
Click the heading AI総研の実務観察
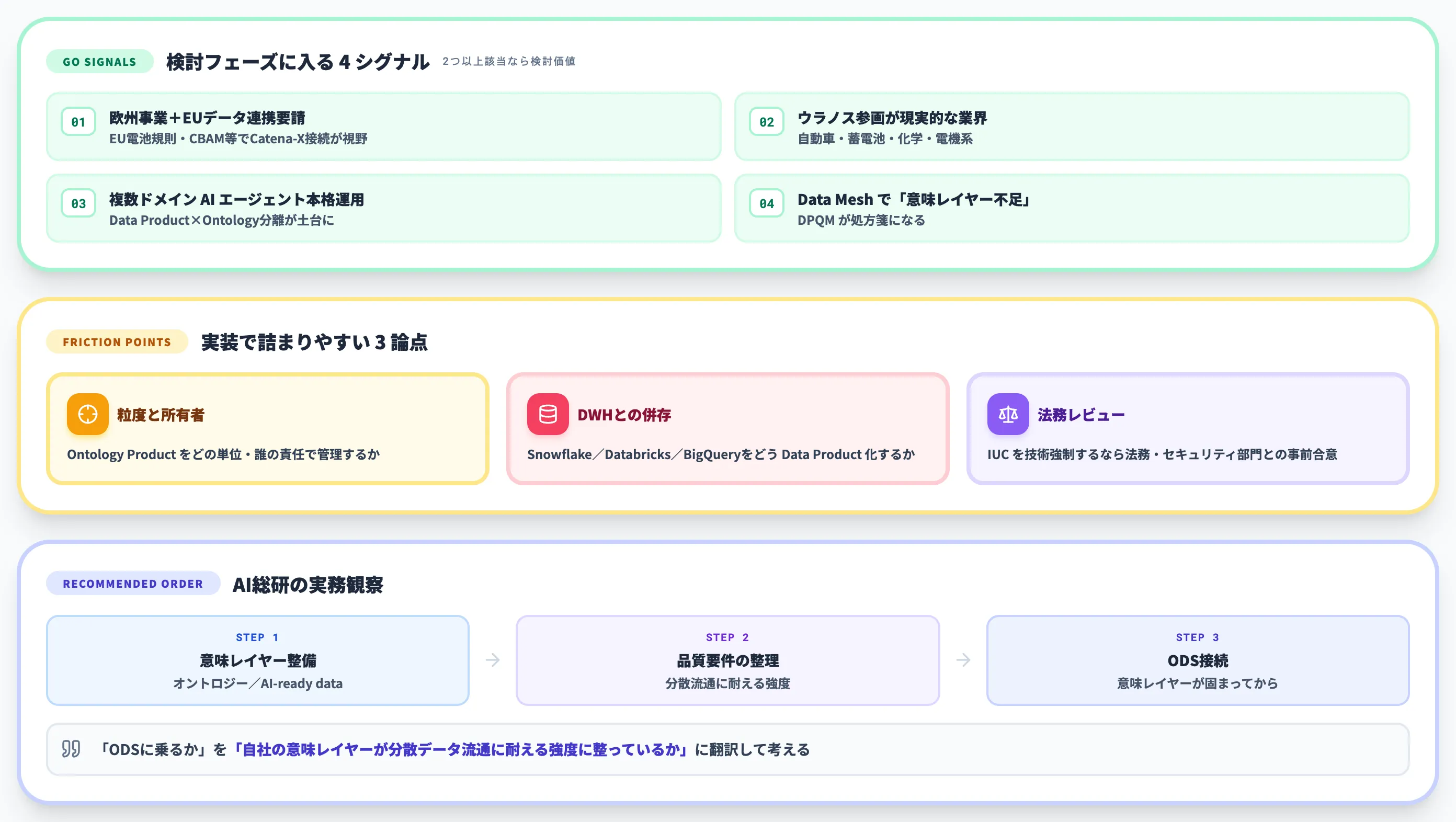308,584
